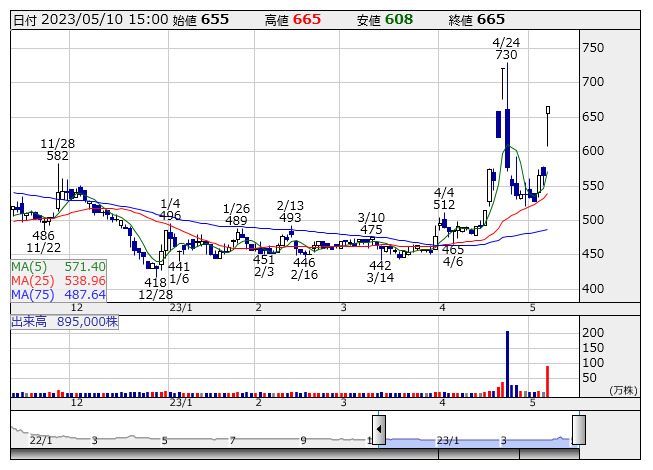This screenshot has height=470, width=653.
Task: Click the 12/28 418 low label
Action: [x=155, y=289]
